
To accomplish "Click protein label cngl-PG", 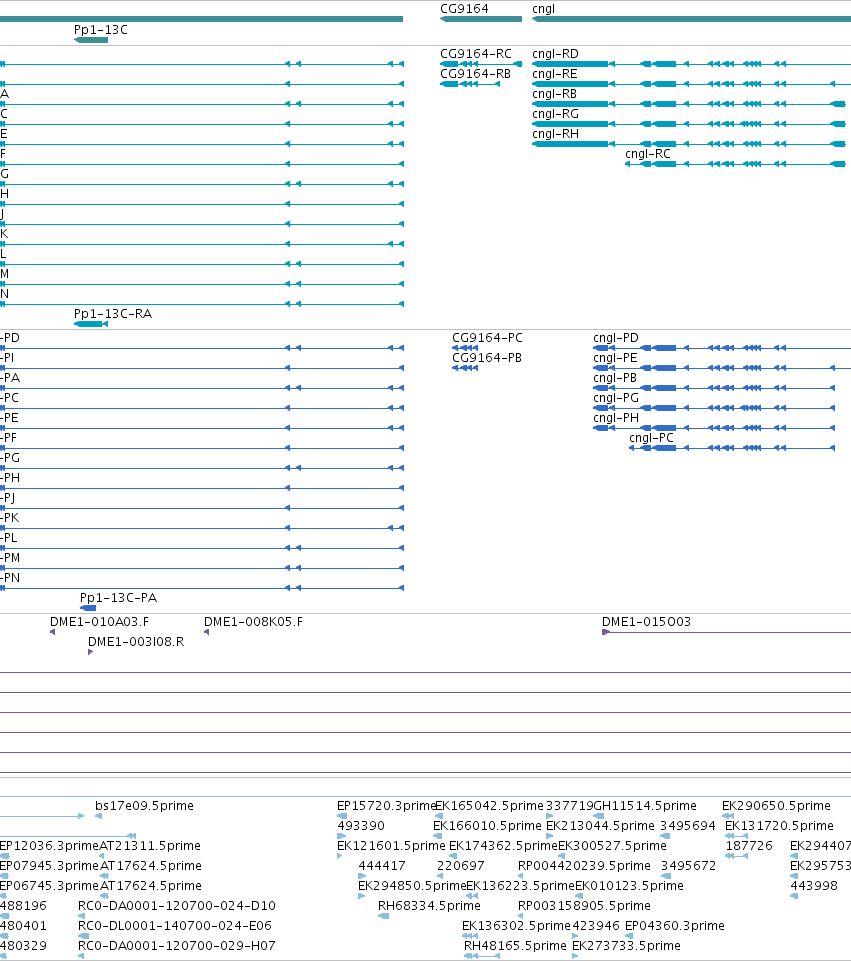I will (616, 398).
